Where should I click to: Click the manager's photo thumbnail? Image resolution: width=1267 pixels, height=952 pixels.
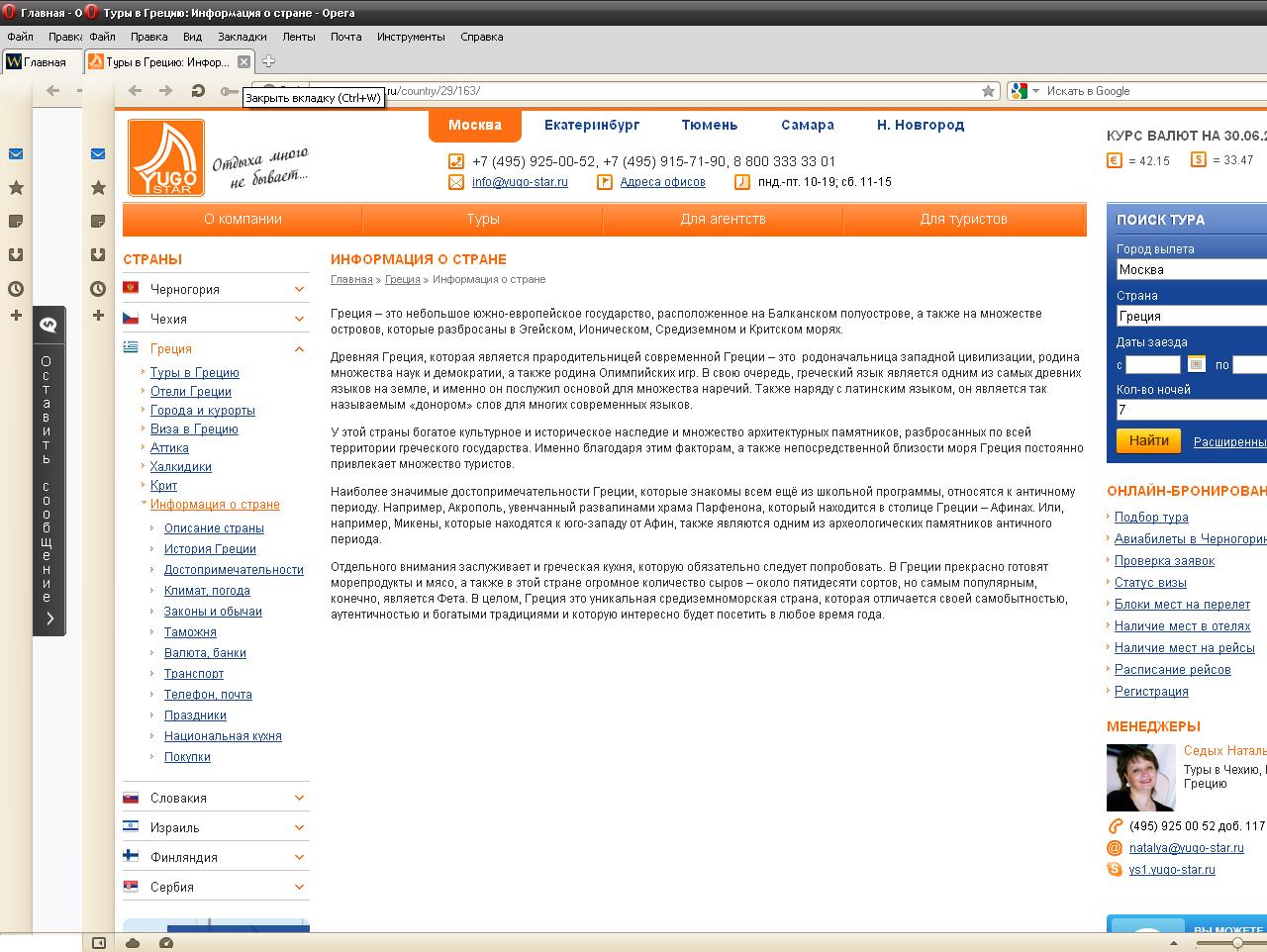[x=1140, y=778]
